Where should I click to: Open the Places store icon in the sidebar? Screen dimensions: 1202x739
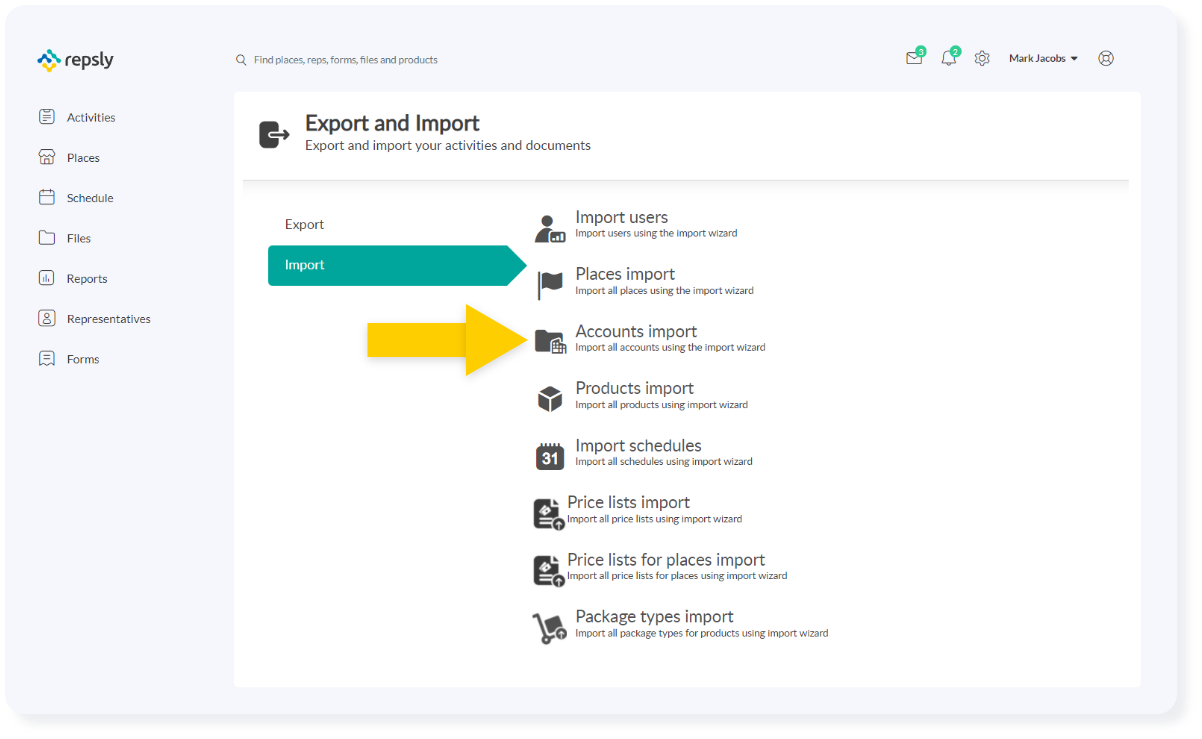[47, 157]
